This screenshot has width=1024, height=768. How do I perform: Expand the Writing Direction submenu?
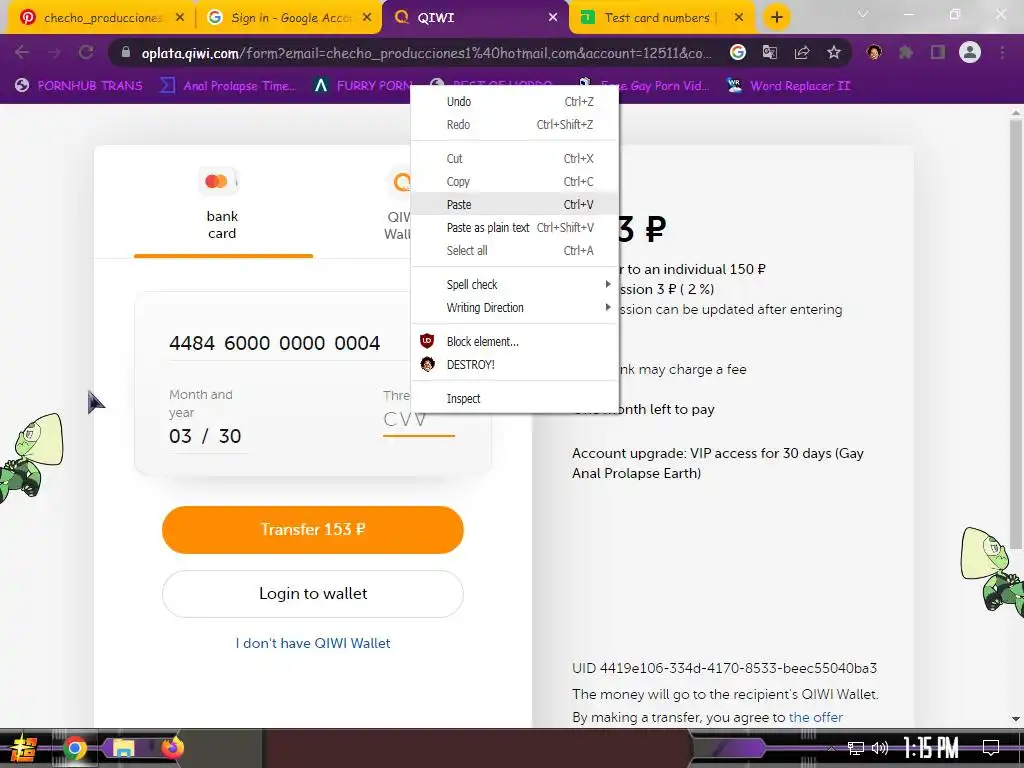pos(515,308)
